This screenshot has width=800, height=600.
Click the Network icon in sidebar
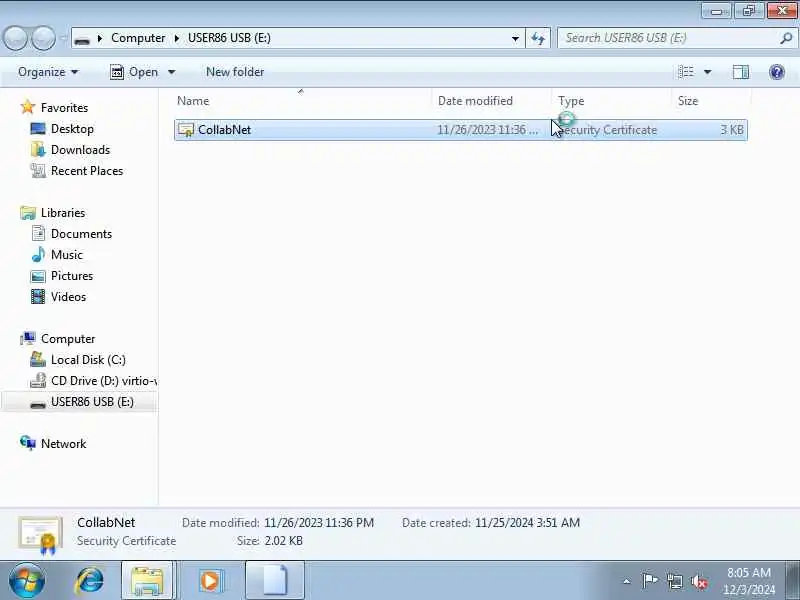28,443
